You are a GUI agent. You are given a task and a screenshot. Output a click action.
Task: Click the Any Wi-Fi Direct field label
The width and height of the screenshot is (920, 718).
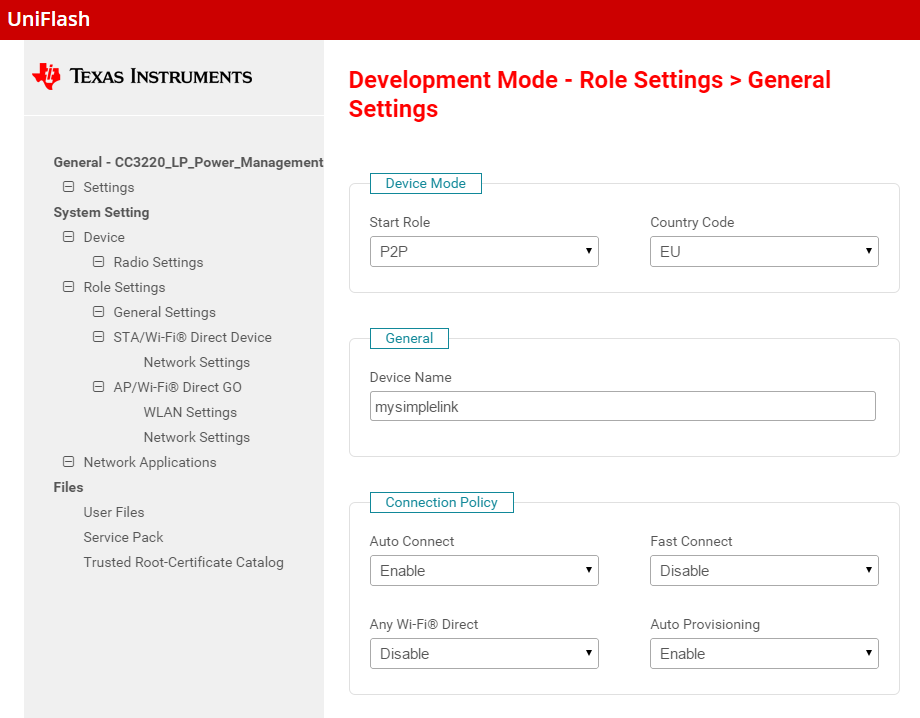(424, 624)
